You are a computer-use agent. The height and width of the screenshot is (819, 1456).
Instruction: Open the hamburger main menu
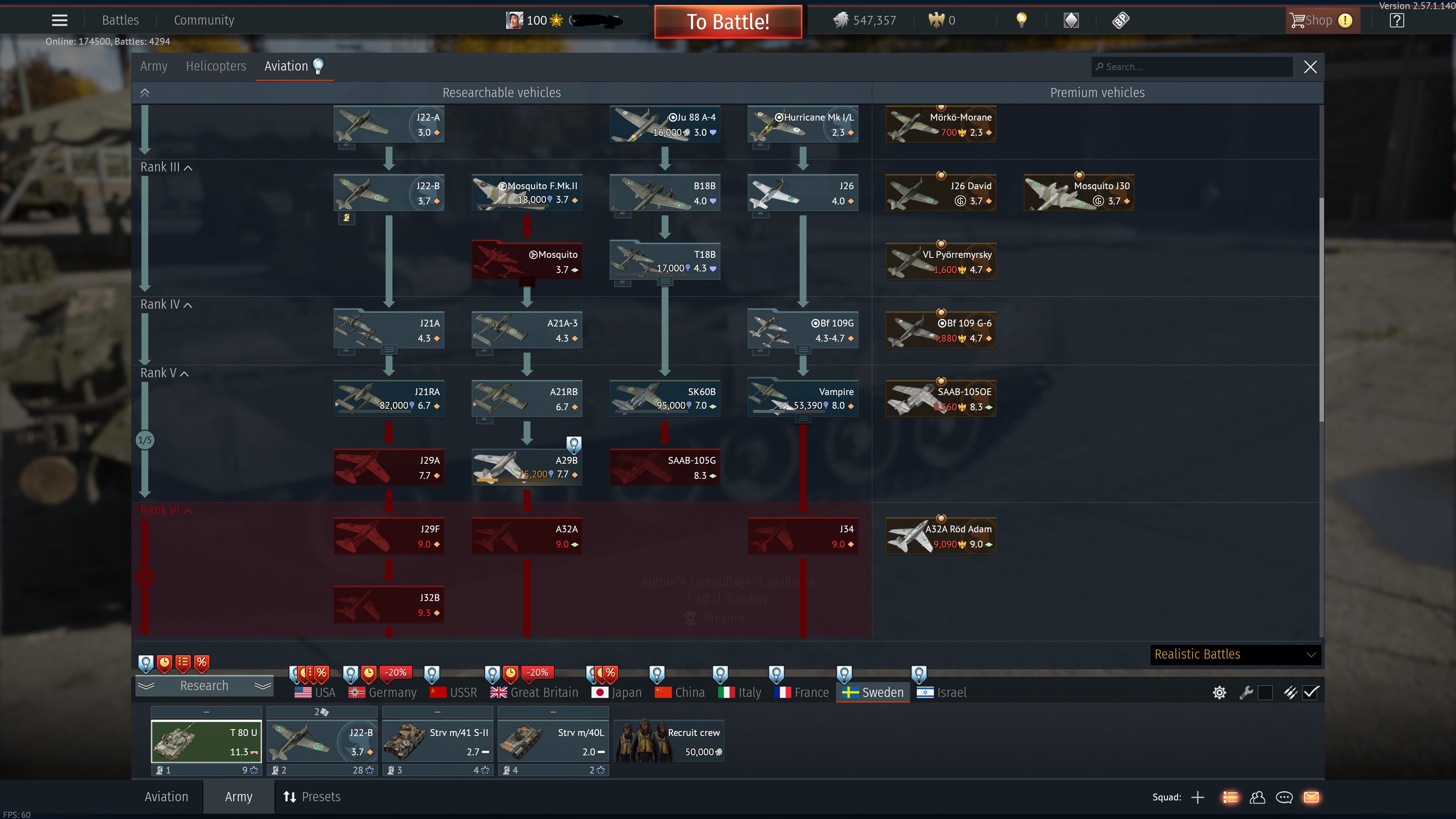[x=60, y=20]
